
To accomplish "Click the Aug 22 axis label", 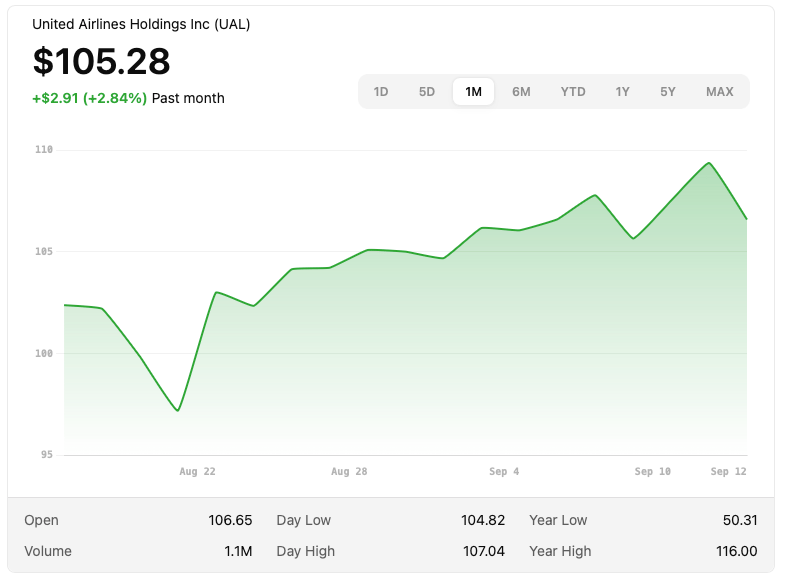I will click(x=197, y=471).
